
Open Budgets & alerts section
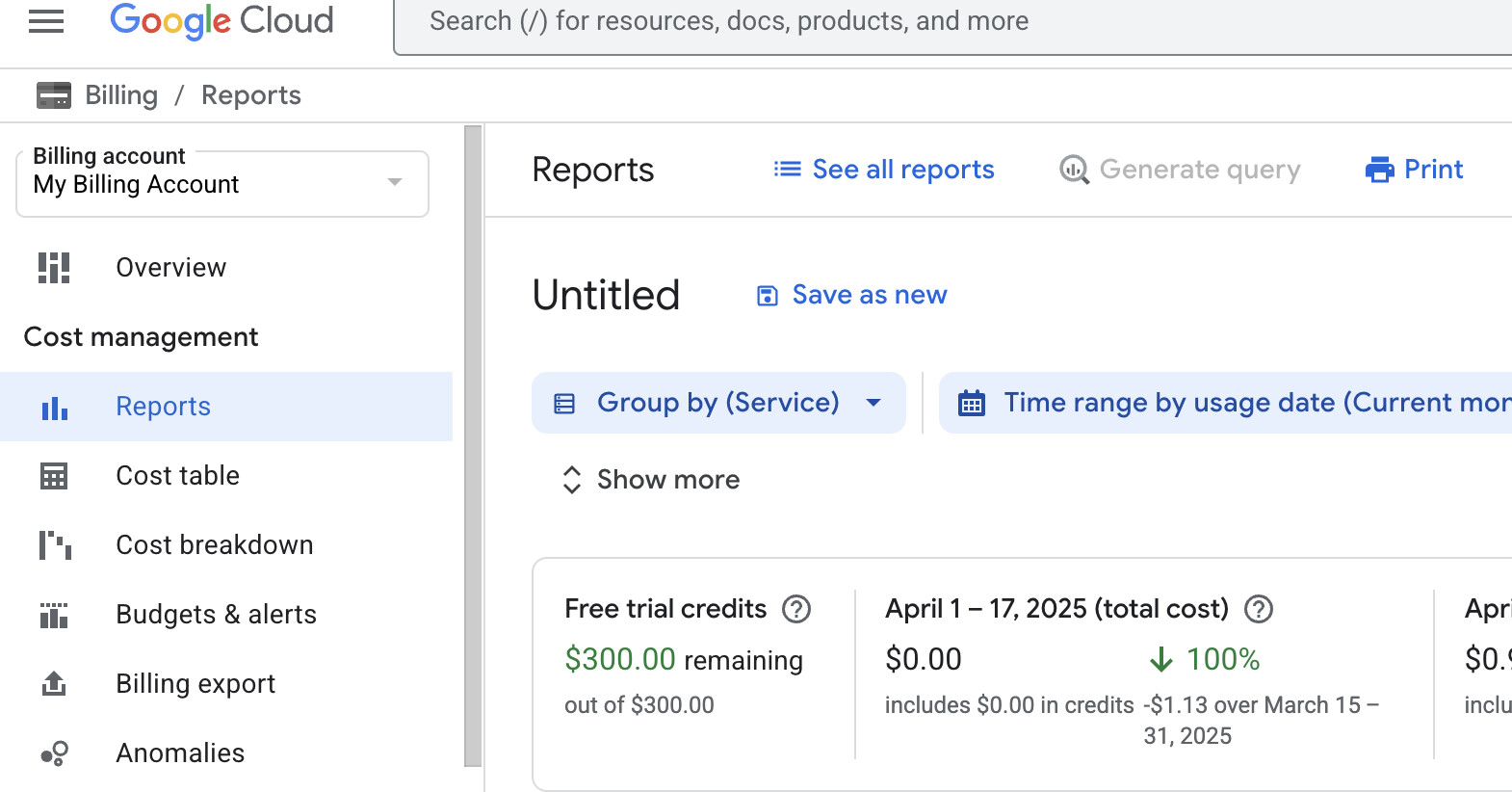pos(216,615)
